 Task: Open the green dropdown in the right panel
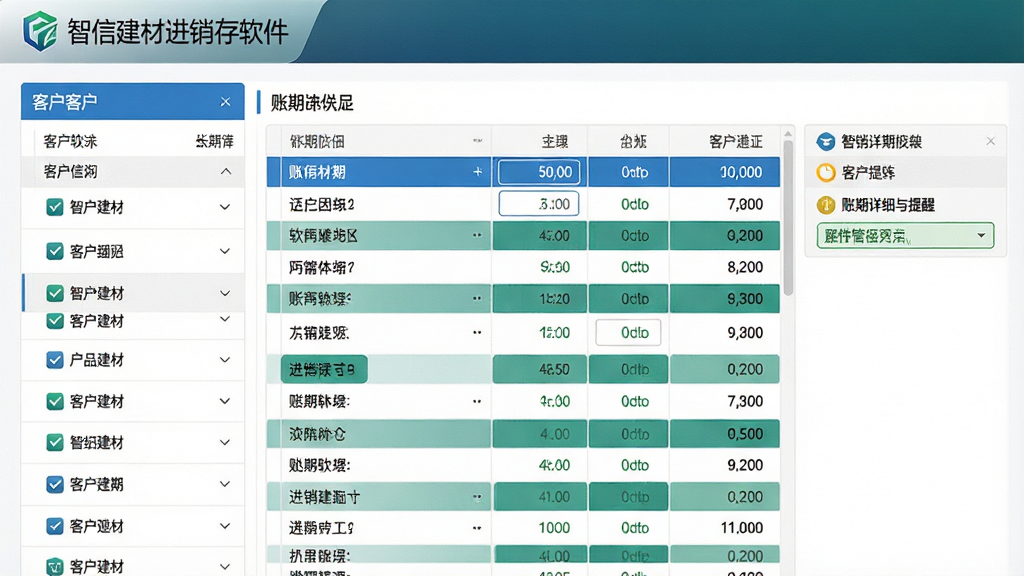click(x=905, y=236)
